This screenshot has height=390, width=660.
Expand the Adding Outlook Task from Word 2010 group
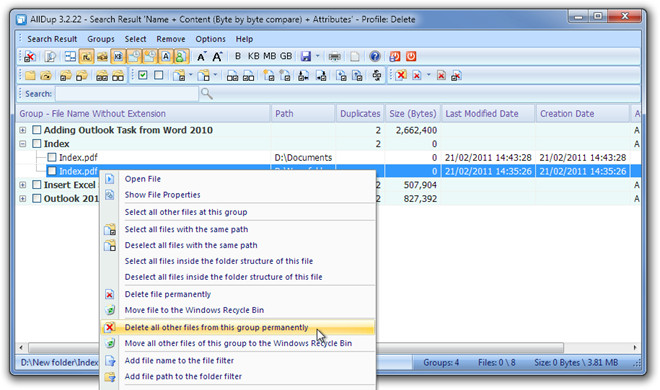pyautogui.click(x=23, y=130)
